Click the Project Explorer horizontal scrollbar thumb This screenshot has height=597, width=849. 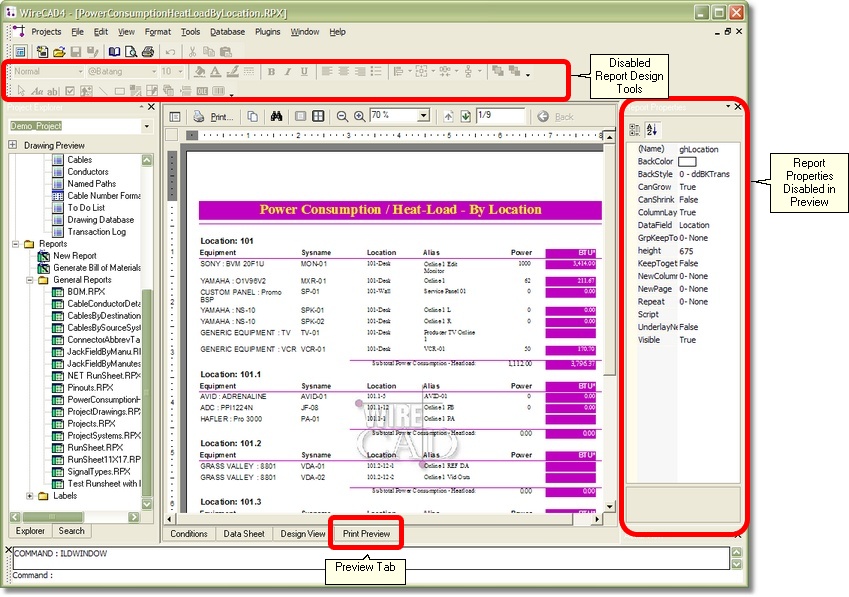[53, 517]
